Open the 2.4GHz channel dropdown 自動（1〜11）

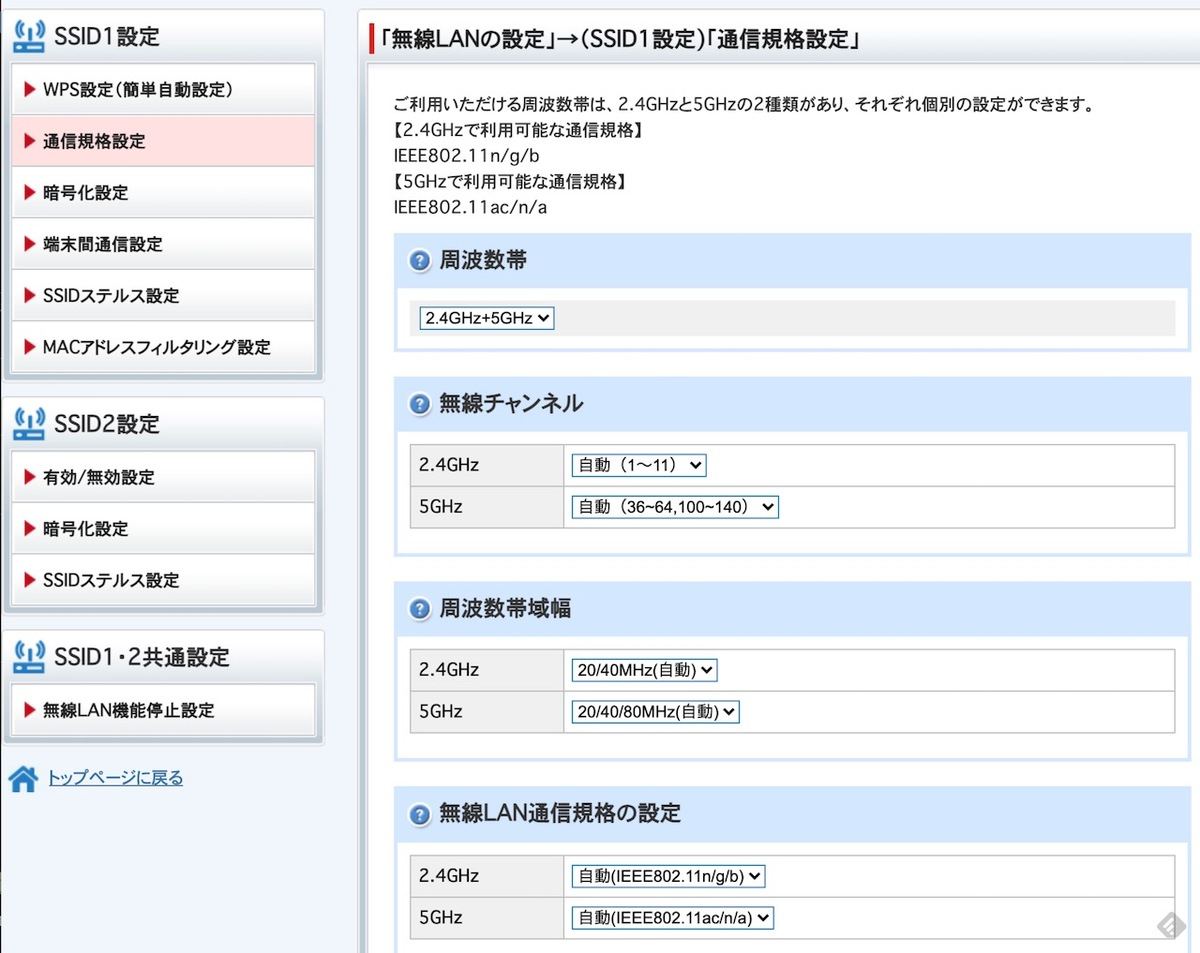[x=639, y=464]
